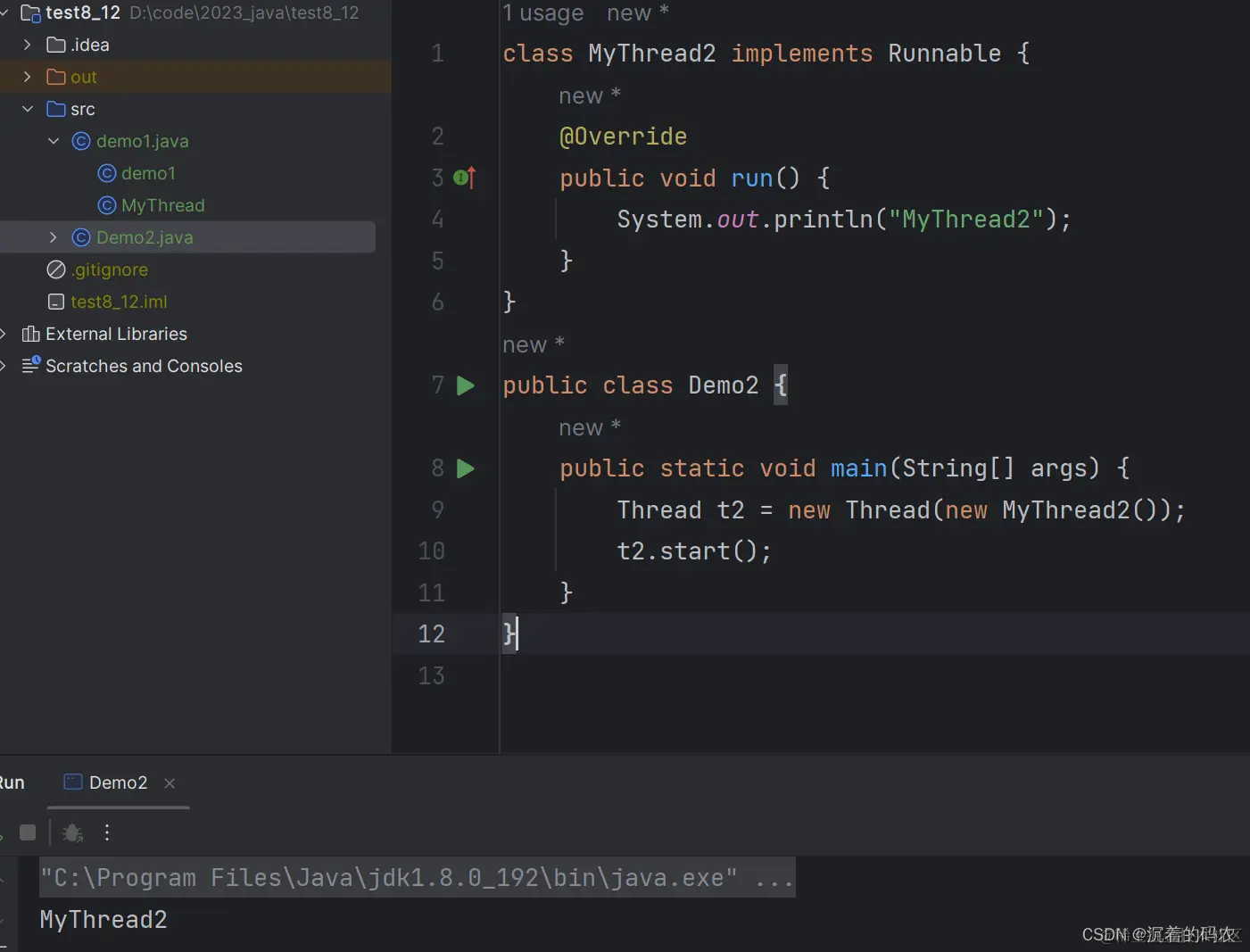Click the Scratches and Consoles icon
The height and width of the screenshot is (952, 1250).
[31, 365]
